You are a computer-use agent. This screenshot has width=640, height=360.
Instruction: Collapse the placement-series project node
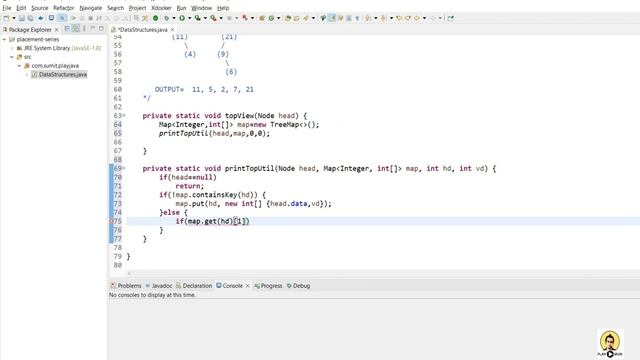[x=4, y=40]
